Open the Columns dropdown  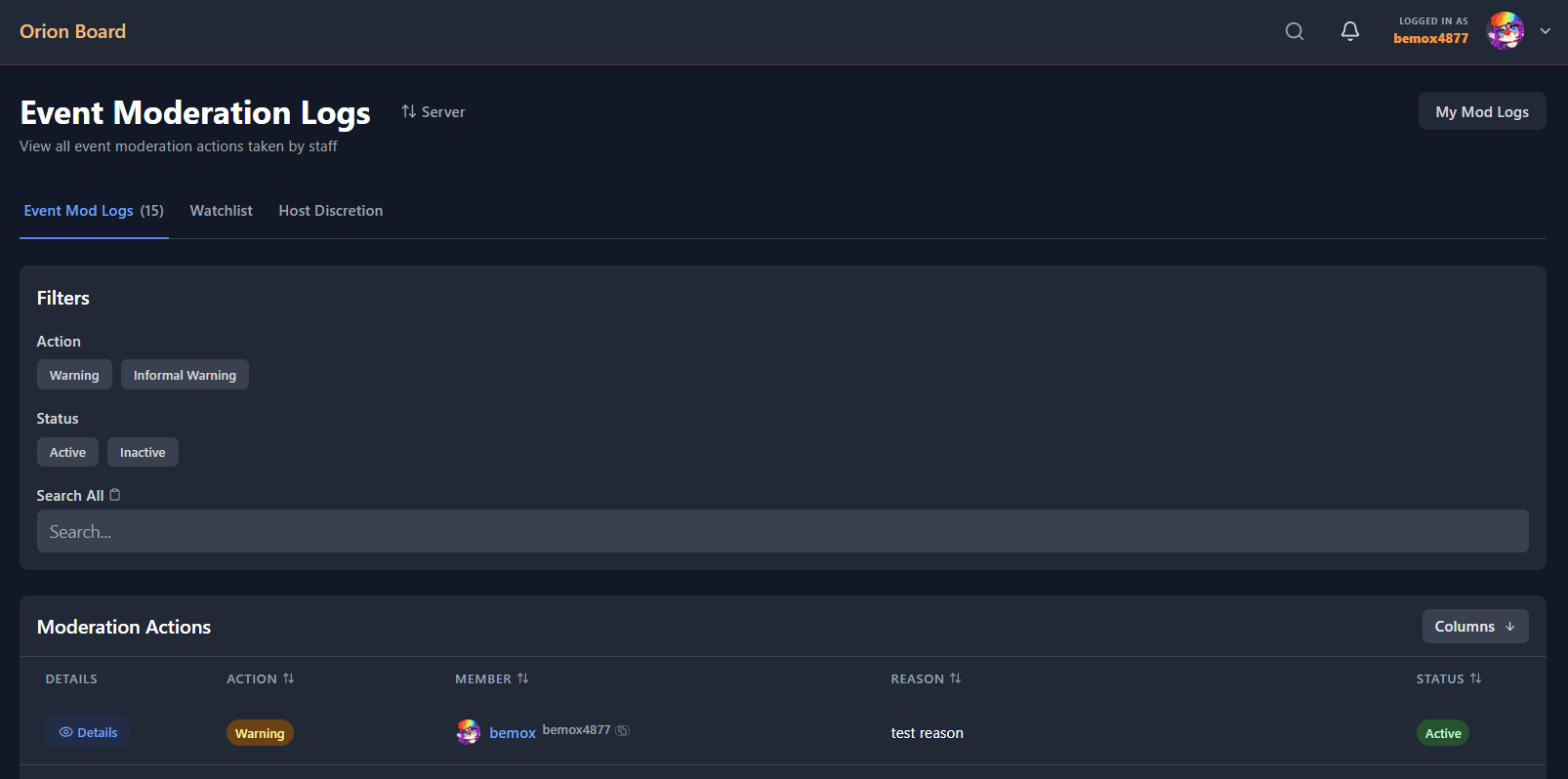pos(1474,627)
